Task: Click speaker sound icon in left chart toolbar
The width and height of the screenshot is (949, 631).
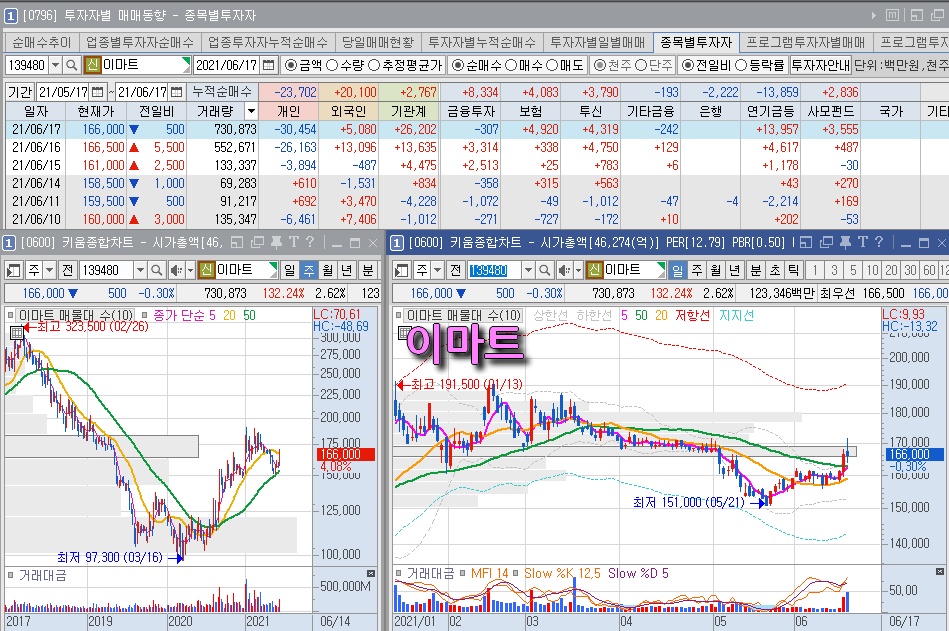Action: (x=176, y=270)
